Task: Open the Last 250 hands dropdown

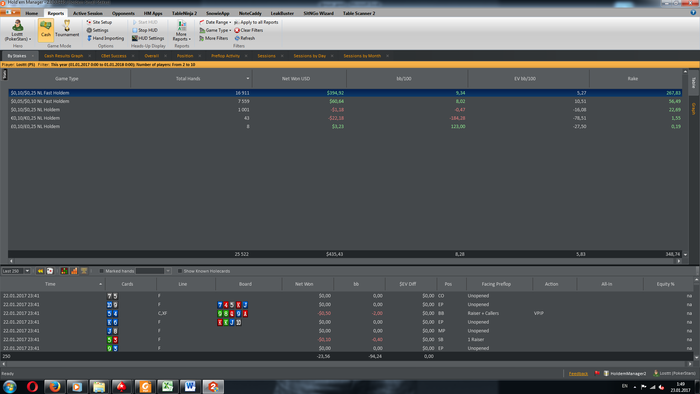Action: [x=27, y=271]
